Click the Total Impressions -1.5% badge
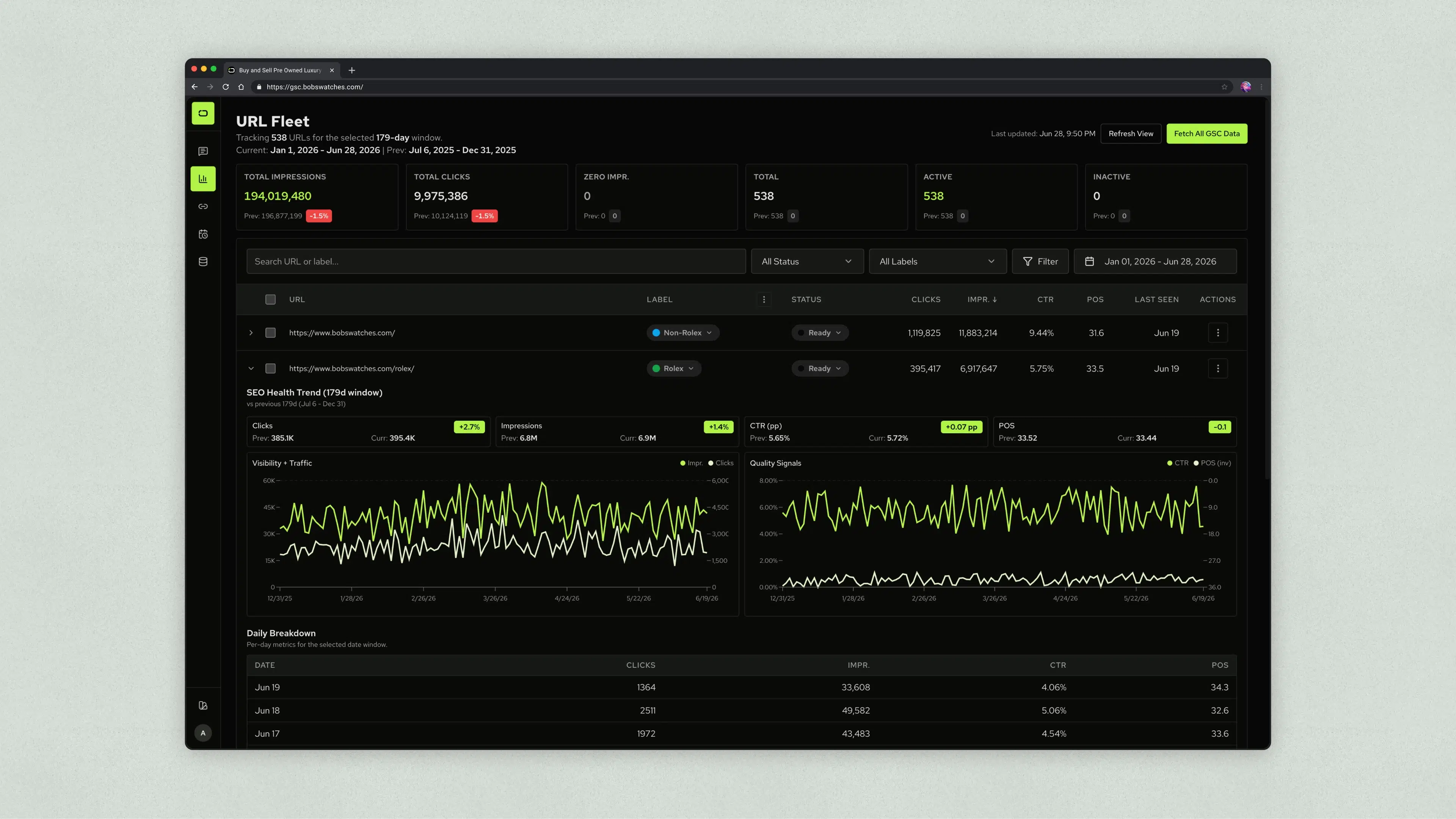The height and width of the screenshot is (819, 1456). coord(319,216)
